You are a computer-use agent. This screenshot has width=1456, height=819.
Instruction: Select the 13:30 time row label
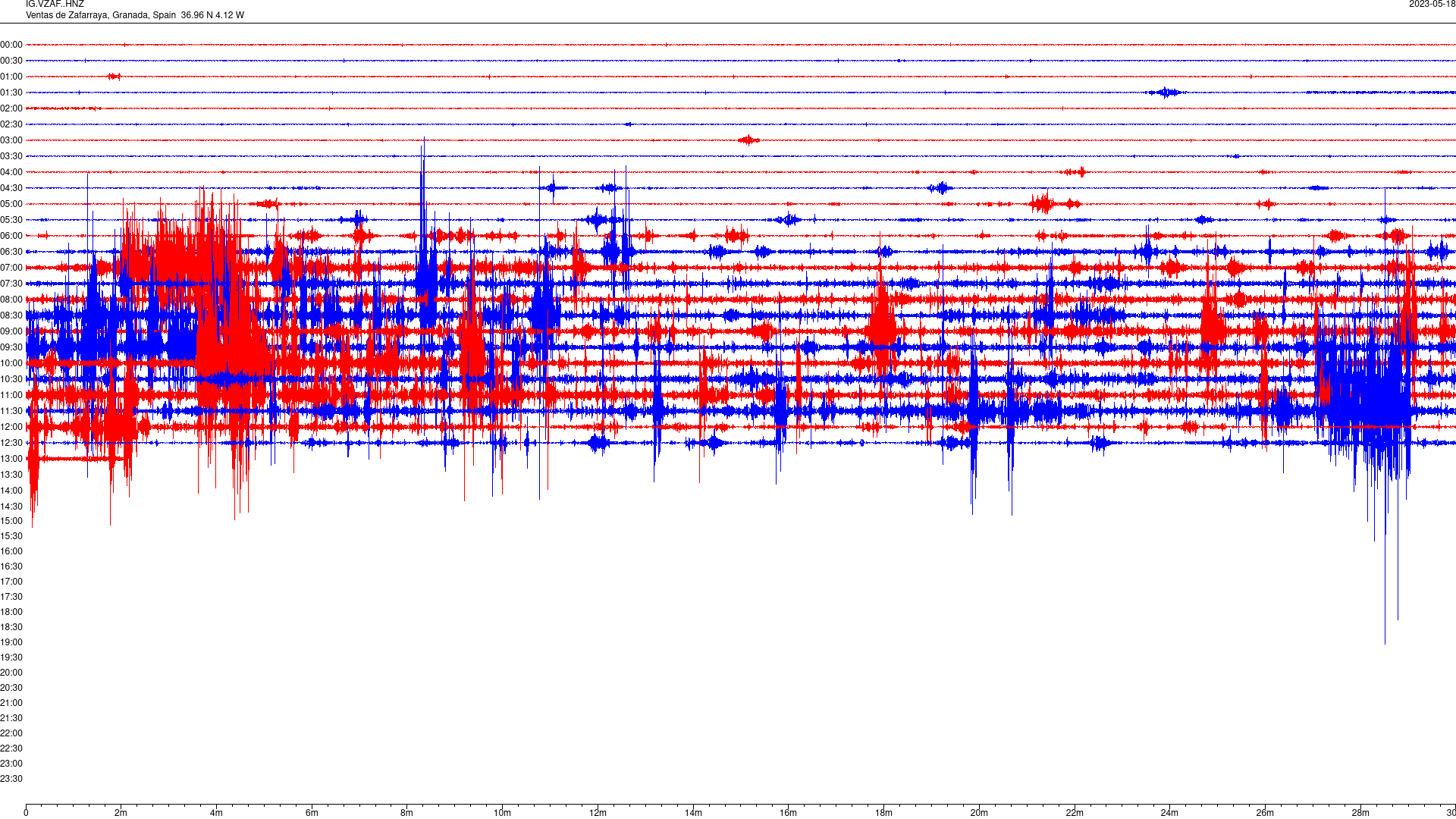(11, 475)
